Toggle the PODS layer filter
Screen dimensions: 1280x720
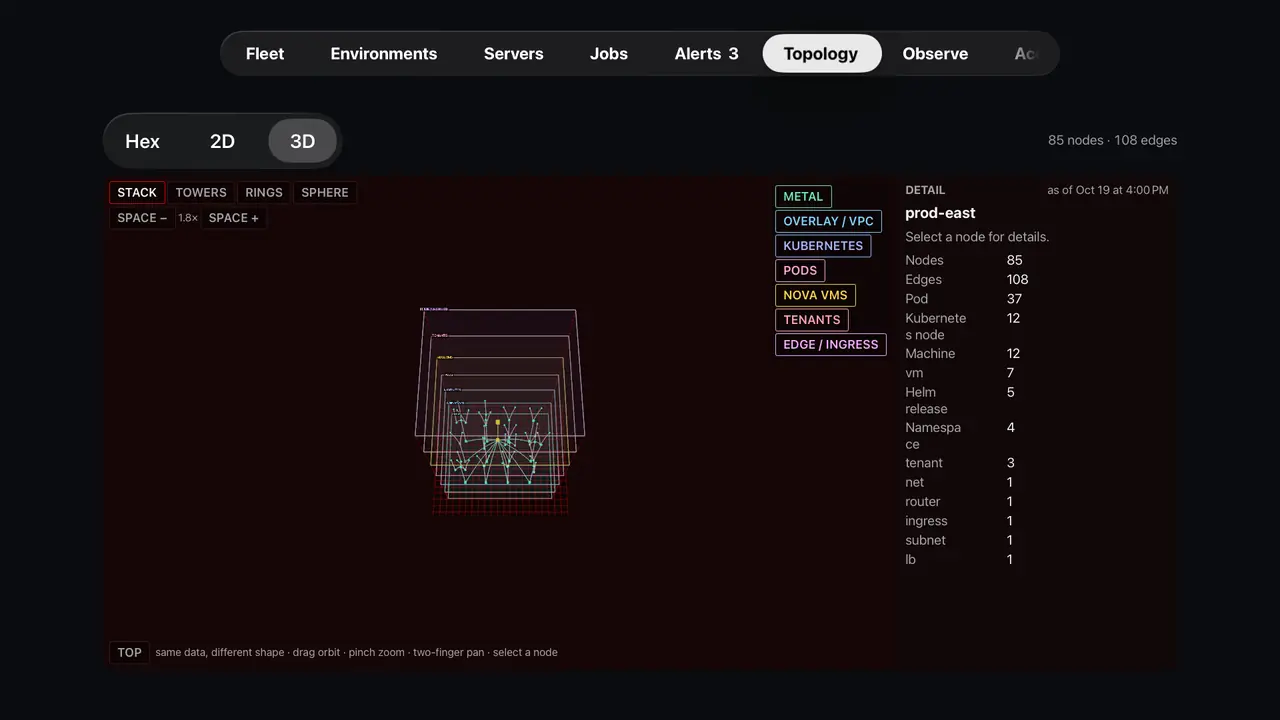pyautogui.click(x=800, y=270)
